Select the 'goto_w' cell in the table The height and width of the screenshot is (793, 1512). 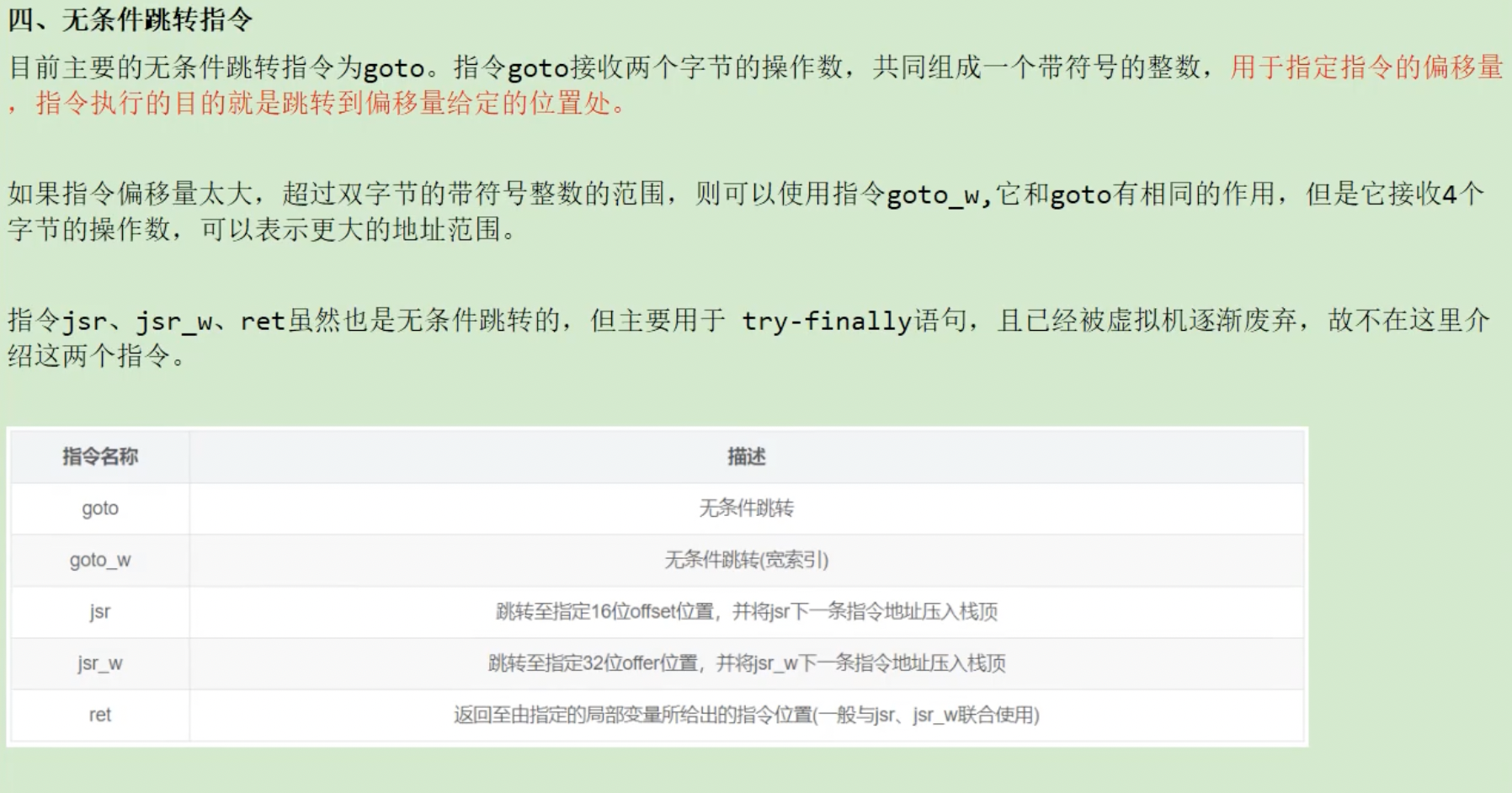[x=100, y=560]
